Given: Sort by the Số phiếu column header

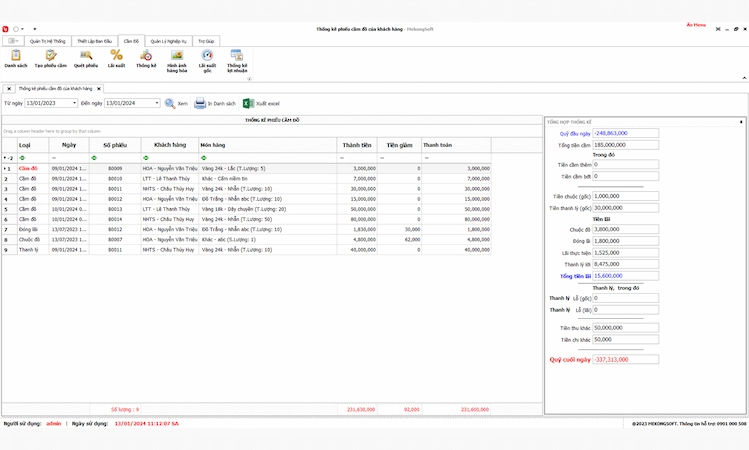Looking at the screenshot, I should 115,145.
